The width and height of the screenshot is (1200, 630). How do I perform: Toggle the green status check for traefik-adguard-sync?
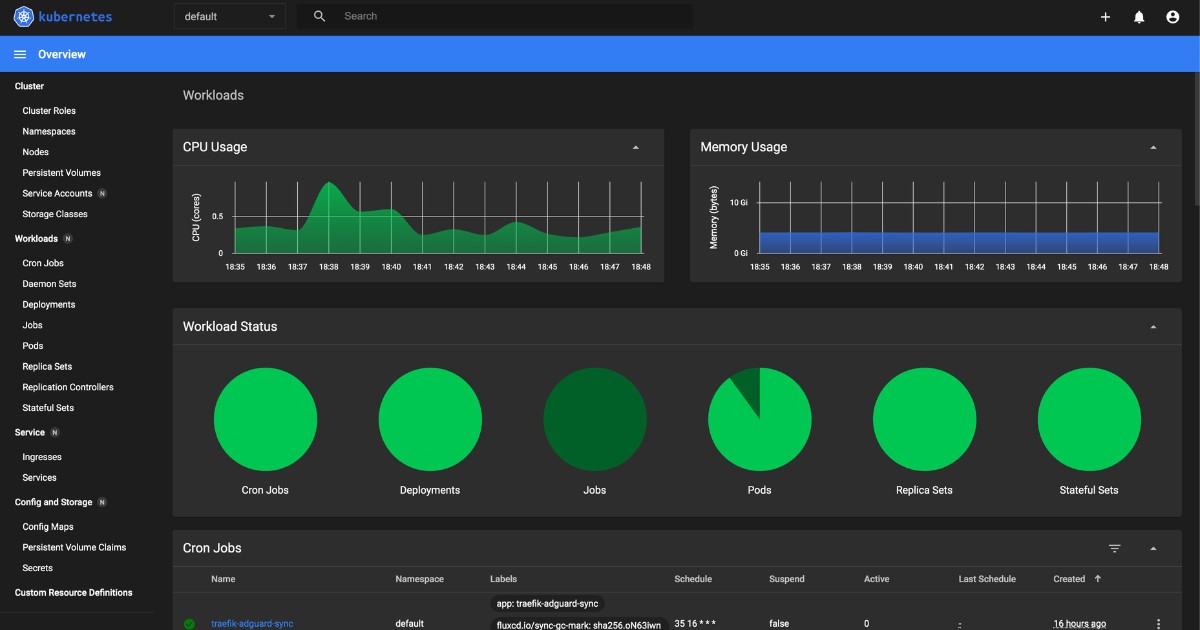coord(188,623)
